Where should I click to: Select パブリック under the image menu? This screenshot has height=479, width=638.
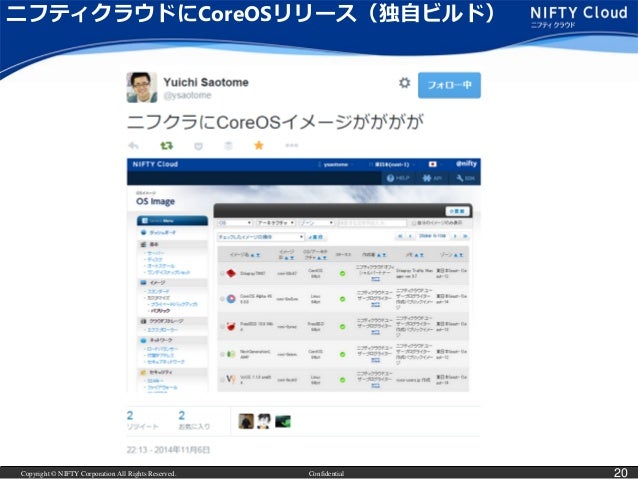pyautogui.click(x=160, y=311)
